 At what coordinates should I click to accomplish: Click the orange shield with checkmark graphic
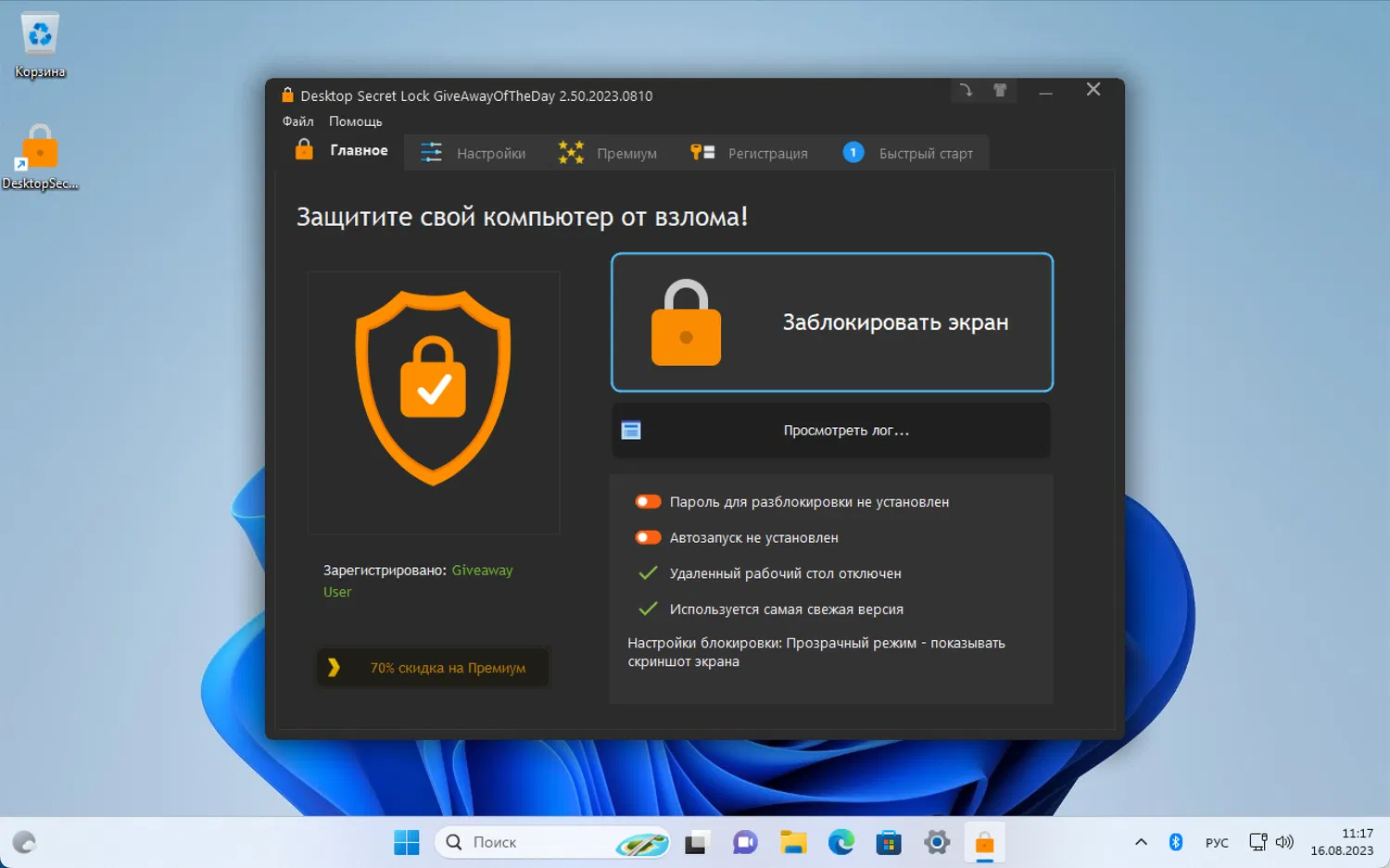coord(433,389)
